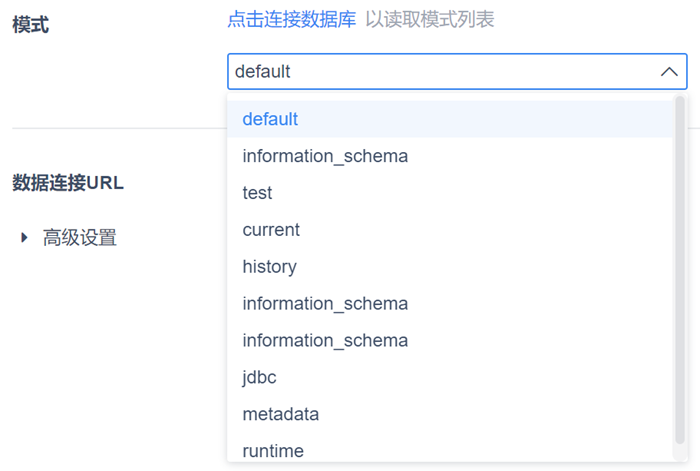This screenshot has height=471, width=700.
Task: Select the test schema option
Action: pyautogui.click(x=257, y=193)
